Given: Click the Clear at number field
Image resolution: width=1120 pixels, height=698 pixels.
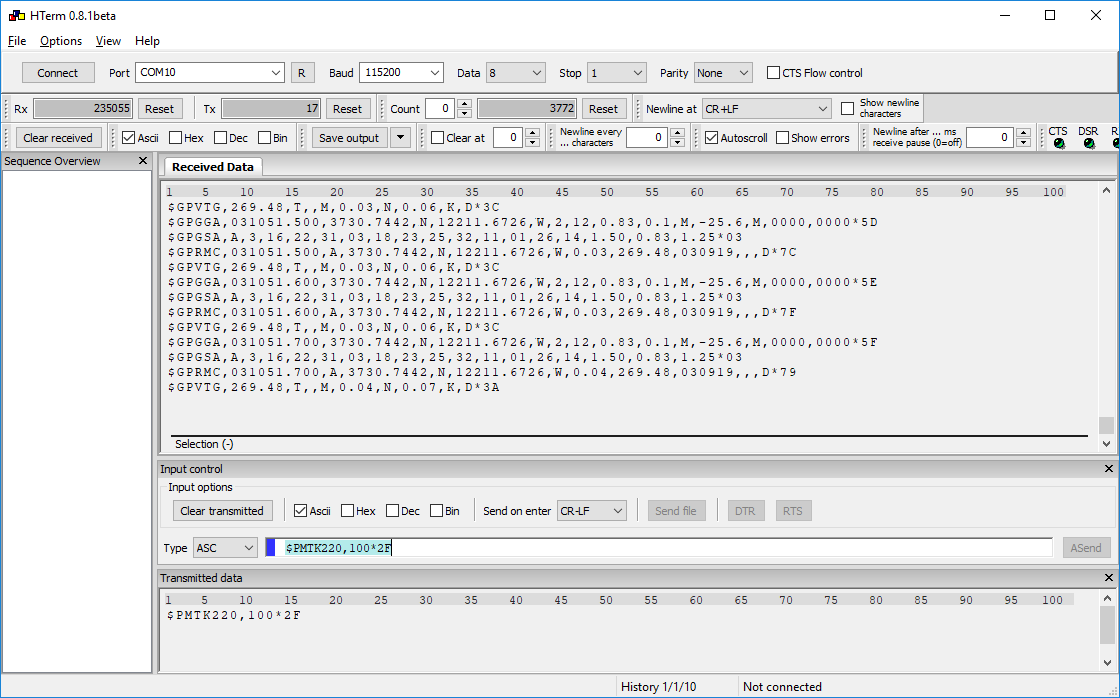Looking at the screenshot, I should tap(508, 138).
